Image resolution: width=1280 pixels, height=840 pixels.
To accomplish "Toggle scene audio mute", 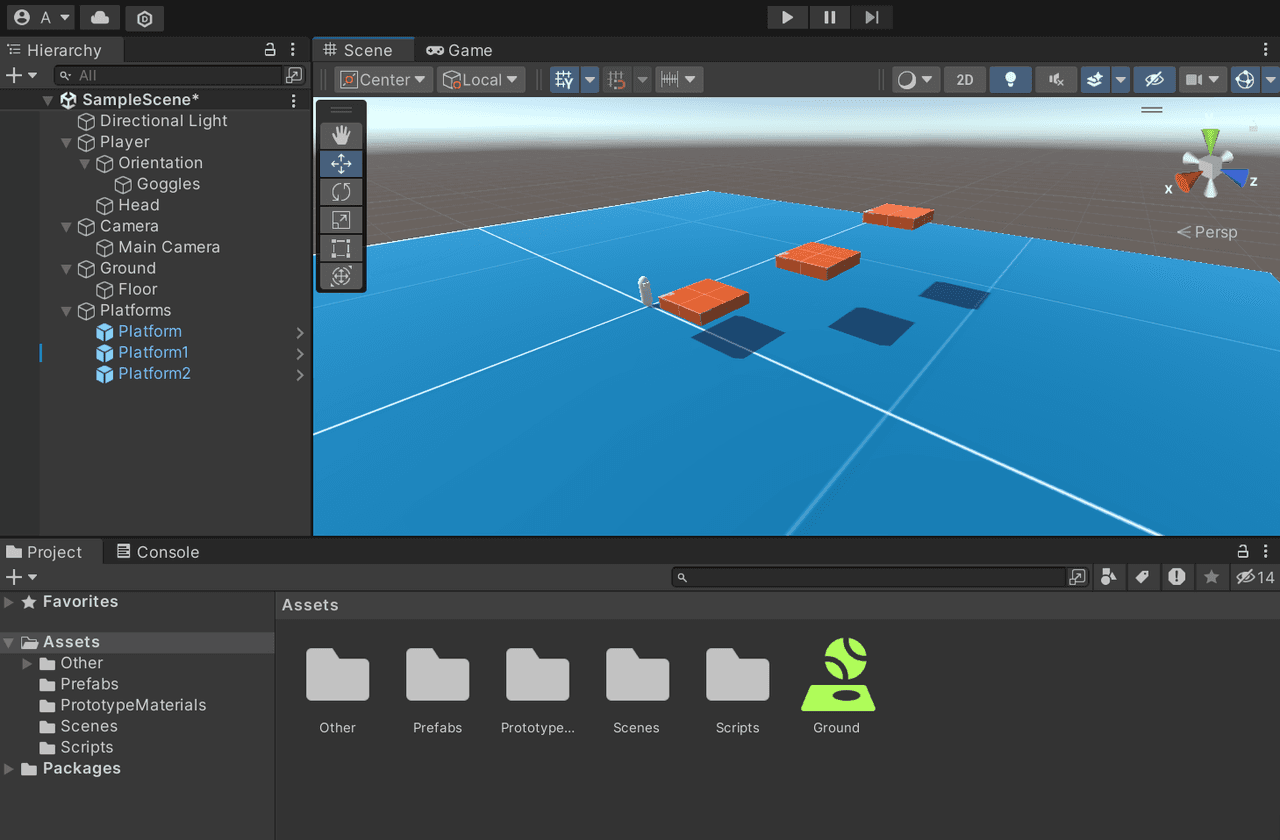I will click(x=1055, y=80).
